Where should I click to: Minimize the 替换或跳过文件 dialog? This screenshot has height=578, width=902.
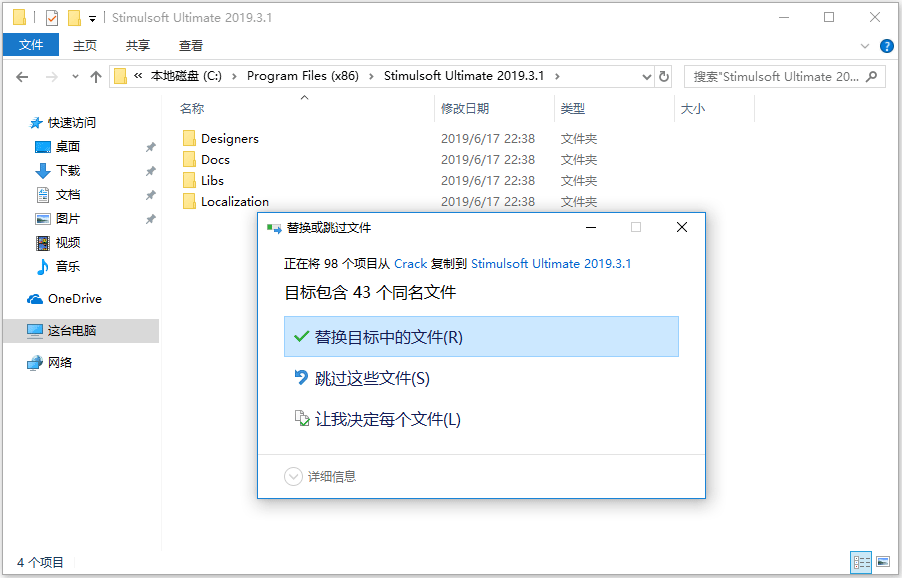tap(591, 228)
